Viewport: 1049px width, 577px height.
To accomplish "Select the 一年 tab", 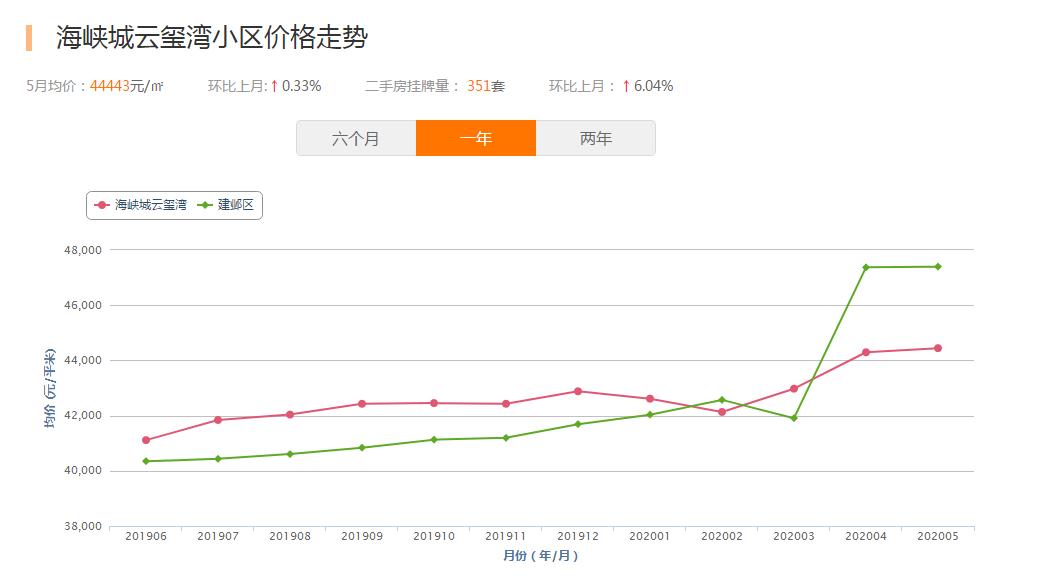I will click(476, 139).
